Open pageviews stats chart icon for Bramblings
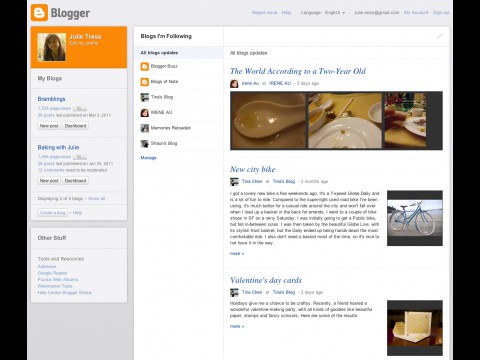Viewport: 480px width, 360px height. point(80,109)
